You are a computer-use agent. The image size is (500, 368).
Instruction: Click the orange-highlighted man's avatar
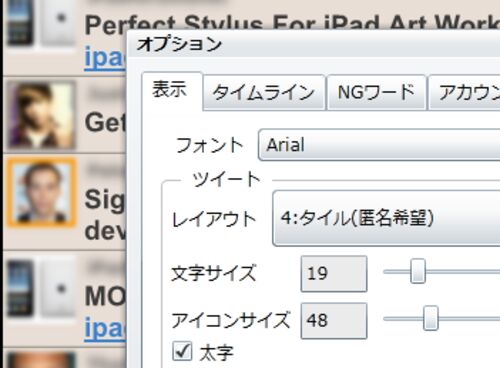(x=41, y=193)
